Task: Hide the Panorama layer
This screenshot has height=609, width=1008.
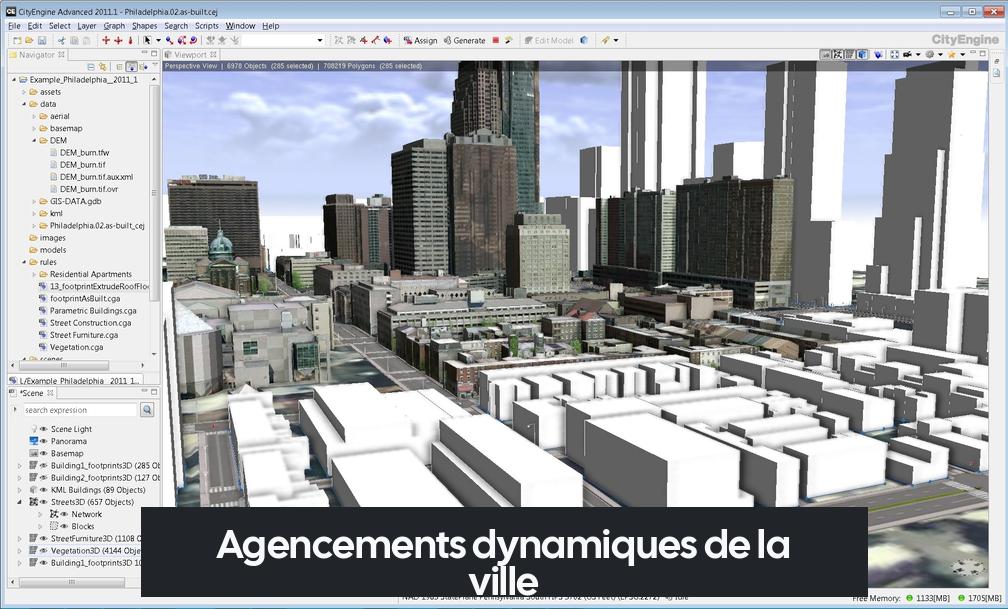Action: tap(44, 441)
